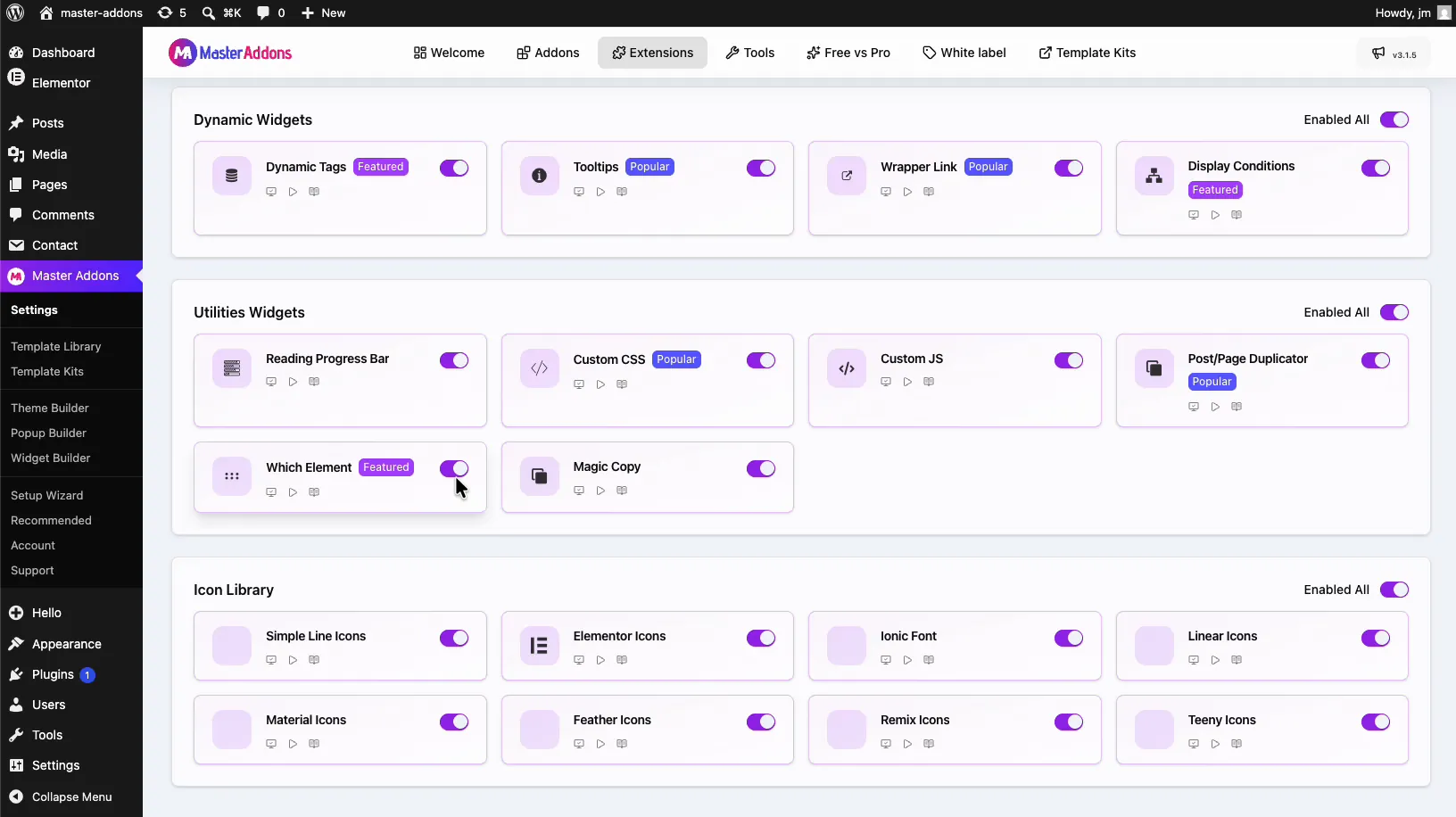Turn off Ionic Font icon library

tap(1069, 638)
